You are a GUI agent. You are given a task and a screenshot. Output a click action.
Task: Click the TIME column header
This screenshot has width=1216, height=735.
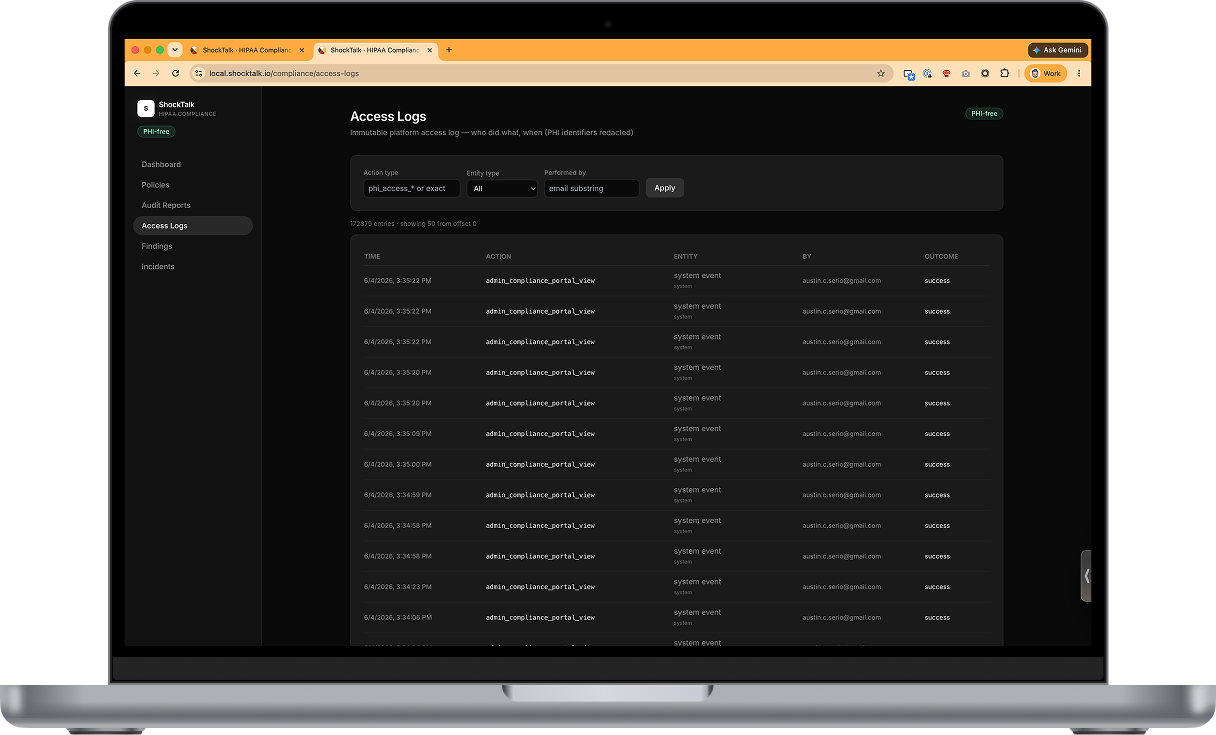coord(372,257)
